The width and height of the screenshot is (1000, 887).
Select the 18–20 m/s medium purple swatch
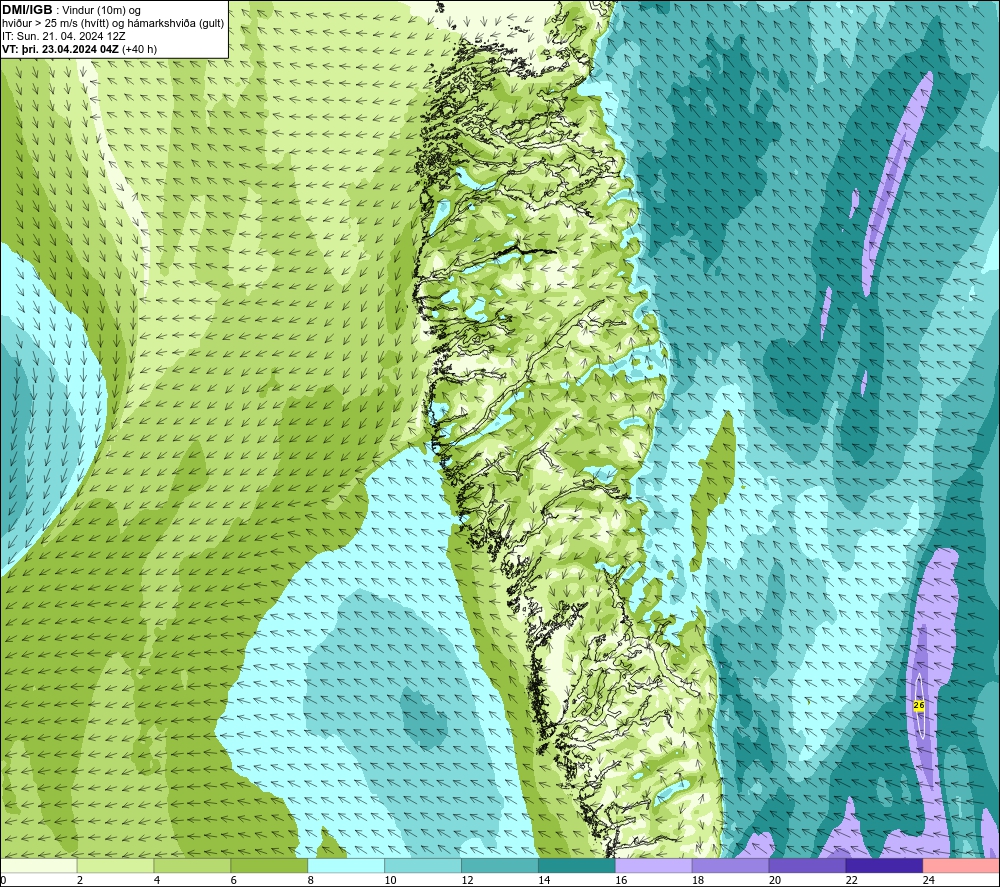coord(730,866)
